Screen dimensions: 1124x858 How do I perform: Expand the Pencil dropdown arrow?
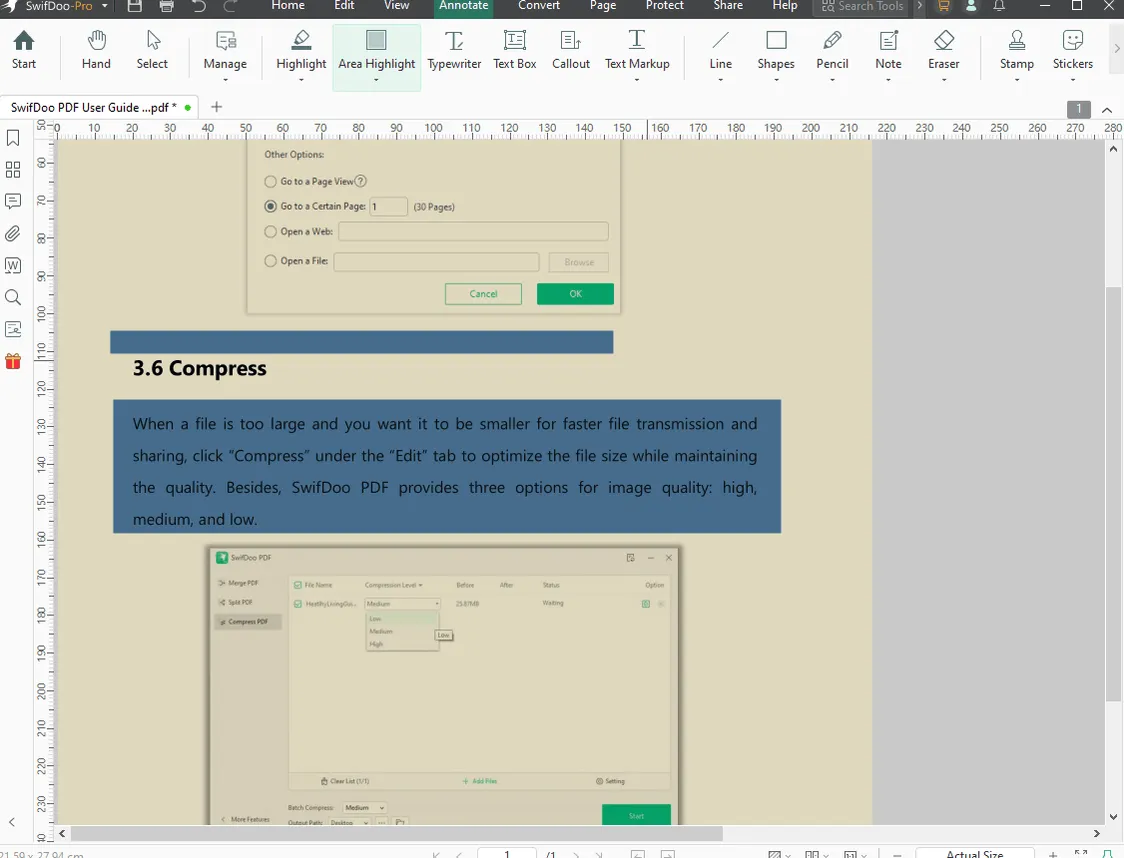pyautogui.click(x=832, y=80)
